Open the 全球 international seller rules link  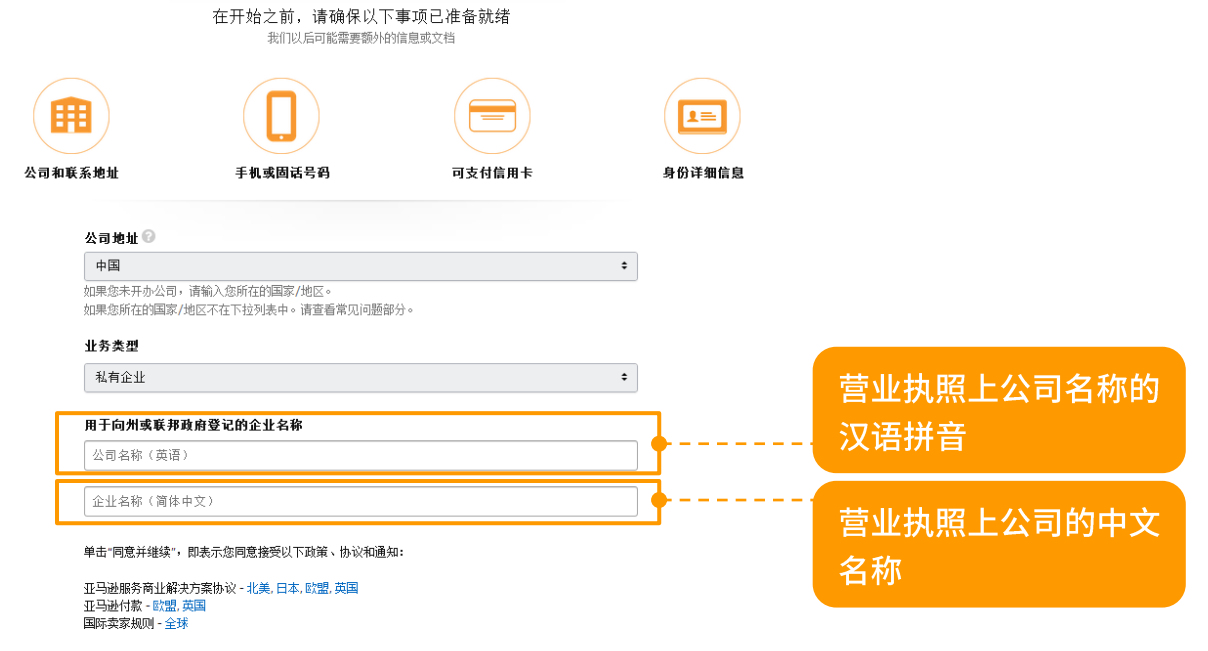point(176,623)
